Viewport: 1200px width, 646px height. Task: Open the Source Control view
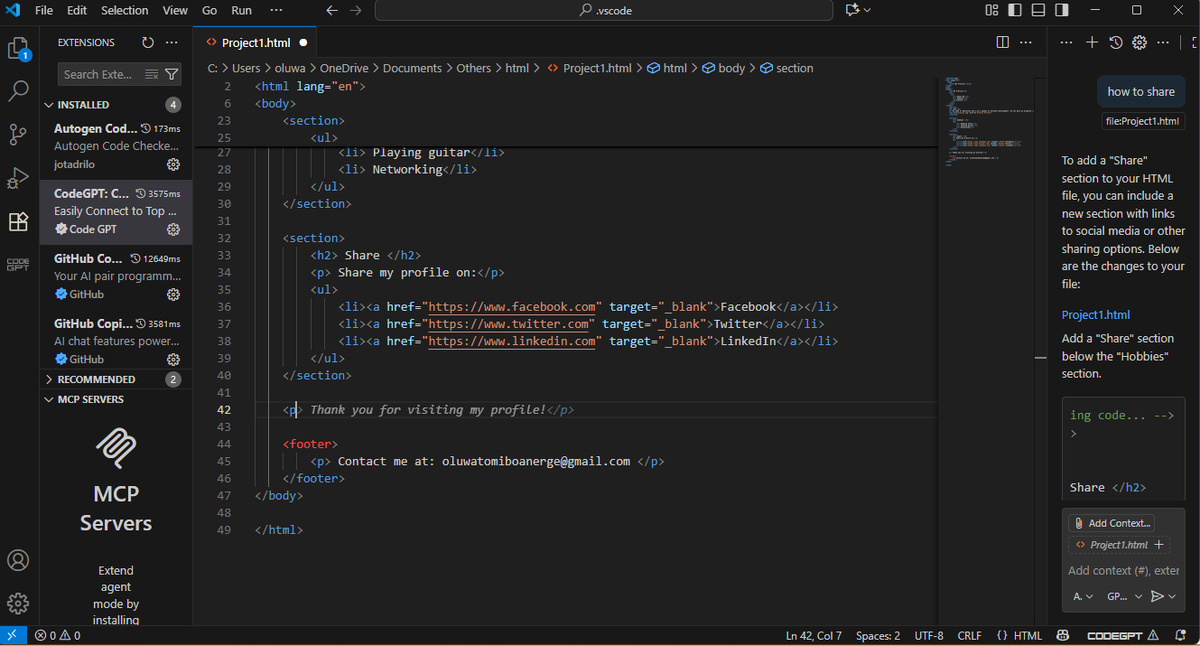pos(18,134)
